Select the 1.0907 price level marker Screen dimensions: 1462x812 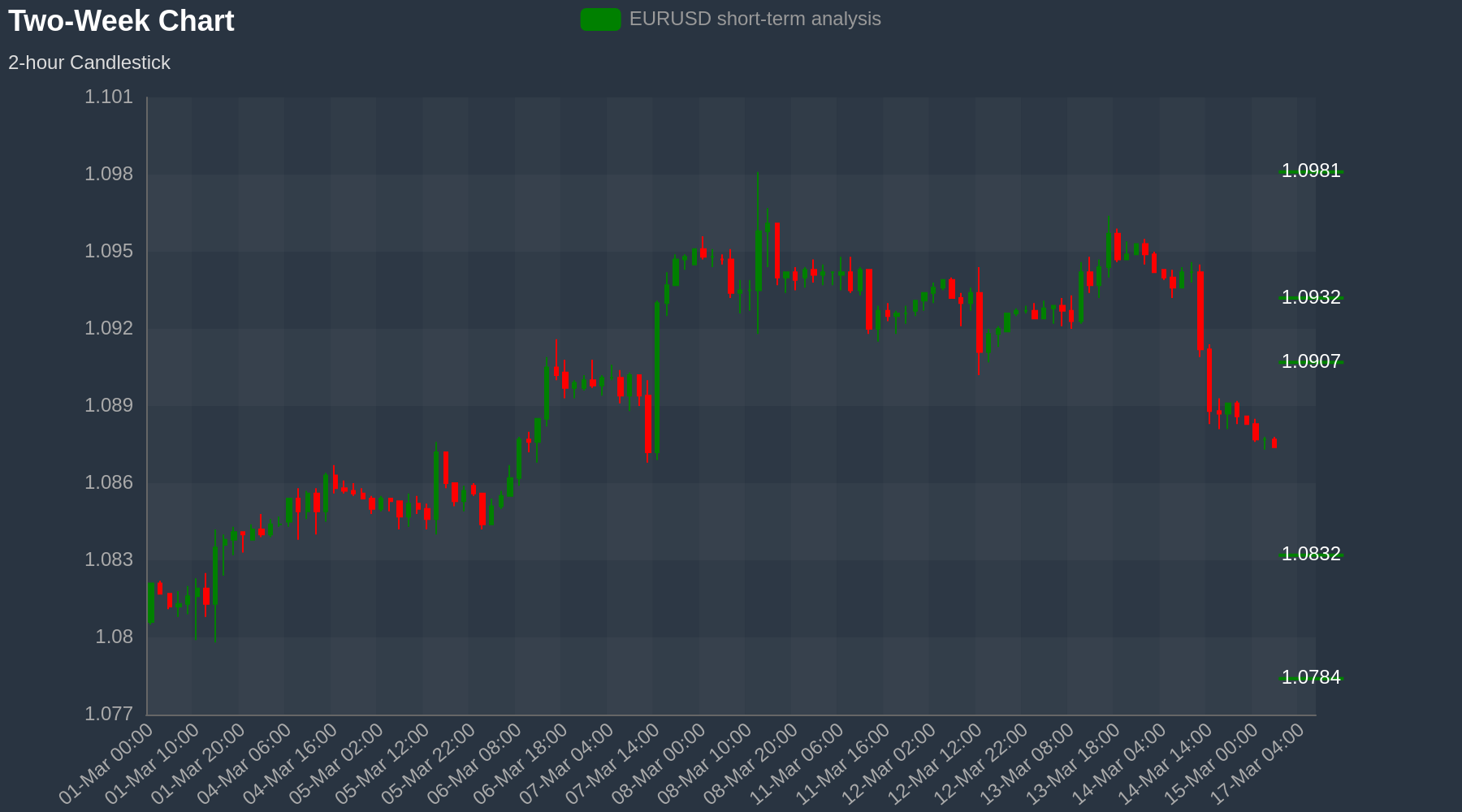pyautogui.click(x=1311, y=362)
